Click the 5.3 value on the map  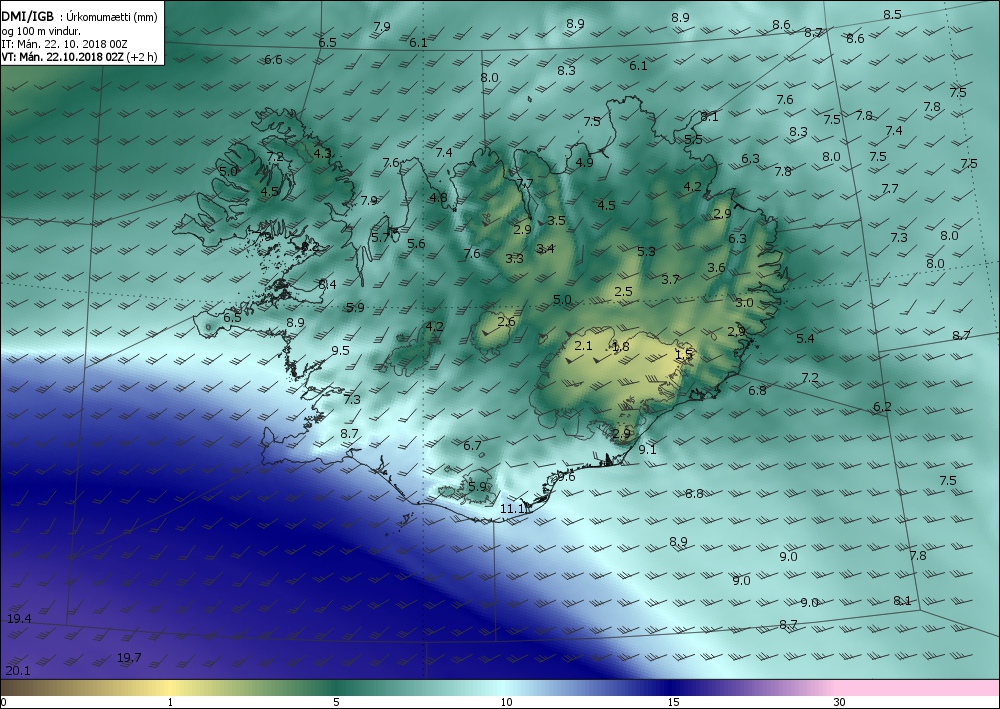coord(646,251)
